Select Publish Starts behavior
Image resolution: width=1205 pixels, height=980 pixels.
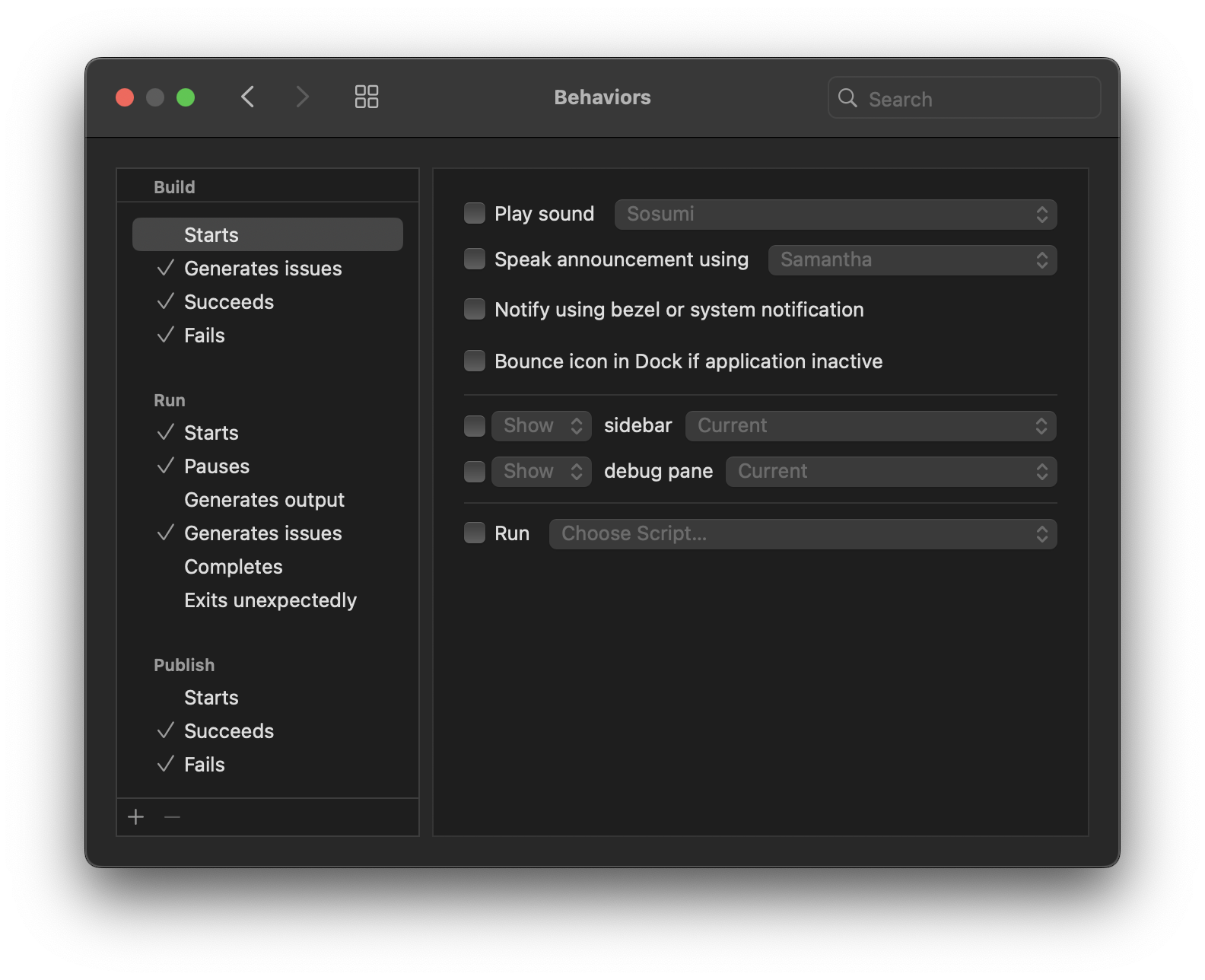tap(268, 698)
